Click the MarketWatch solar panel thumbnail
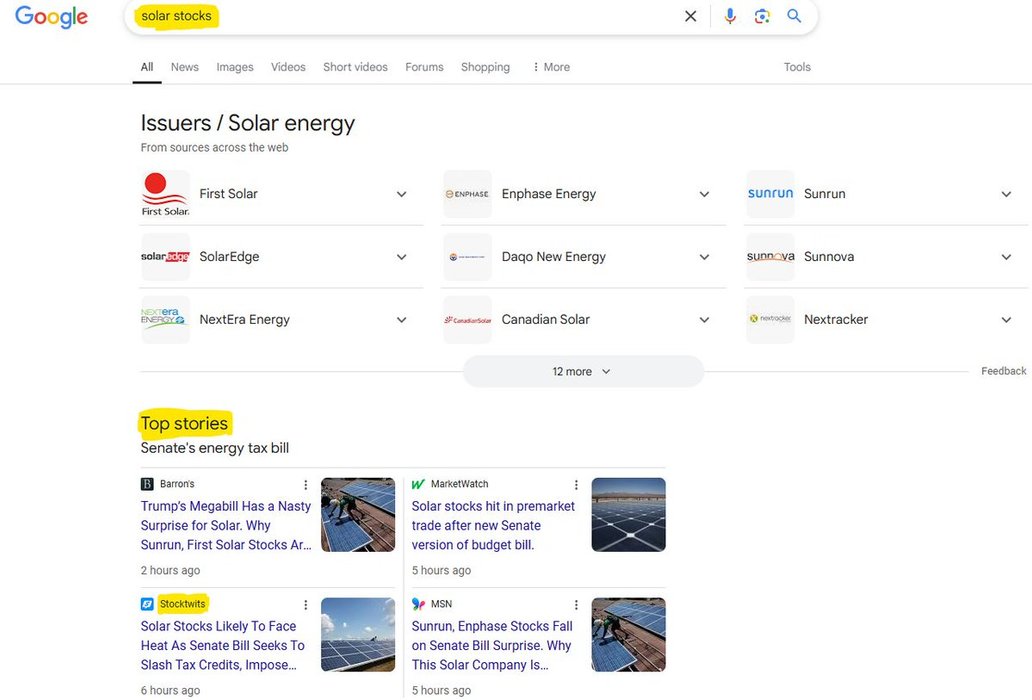The height and width of the screenshot is (700, 1032). pyautogui.click(x=628, y=515)
